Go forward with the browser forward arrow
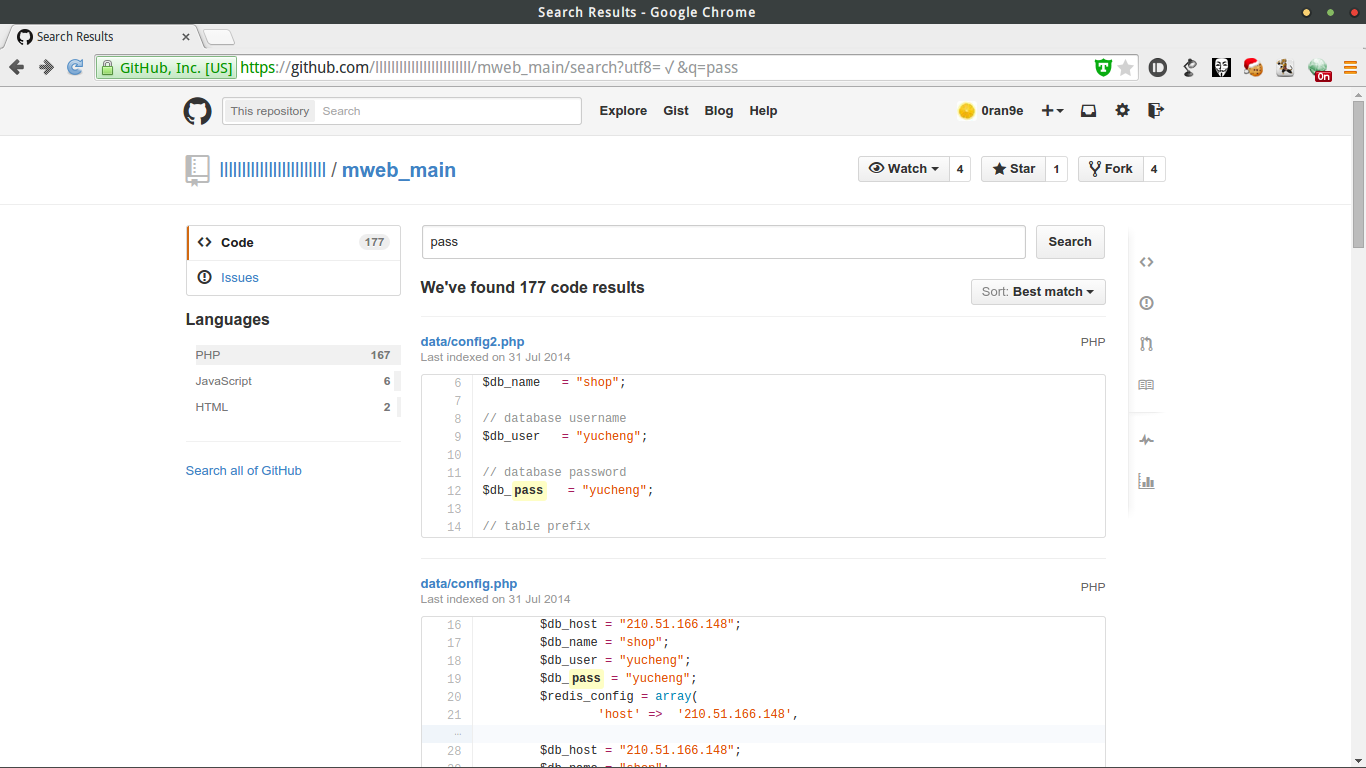 click(x=46, y=67)
